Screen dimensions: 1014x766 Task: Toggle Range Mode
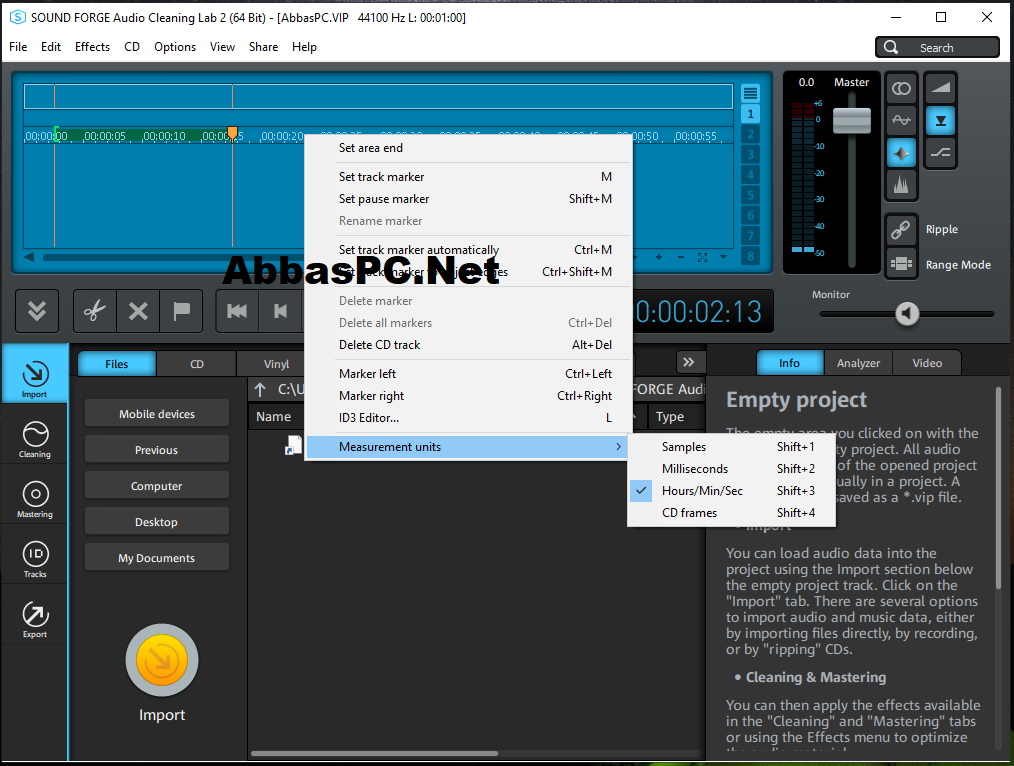point(901,264)
